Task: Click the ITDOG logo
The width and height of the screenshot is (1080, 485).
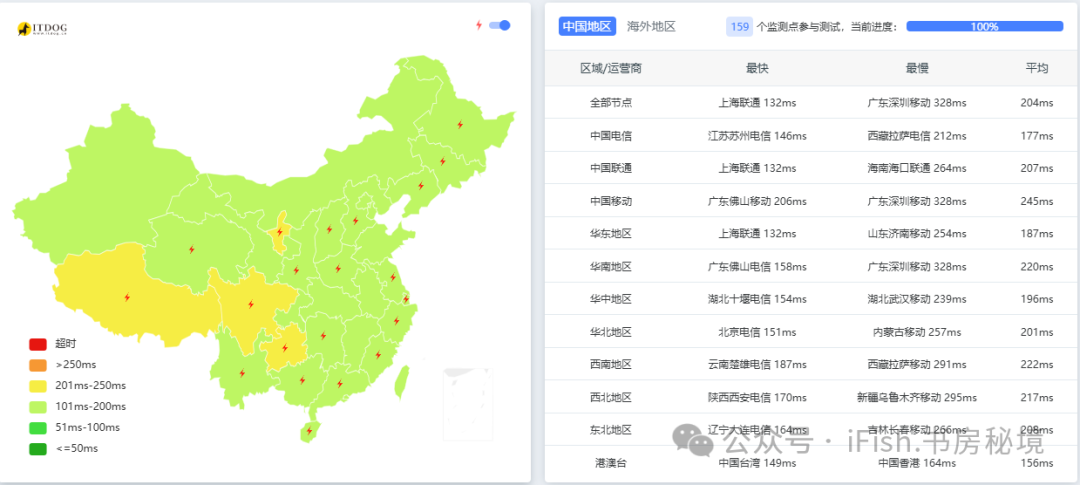Action: (42, 30)
